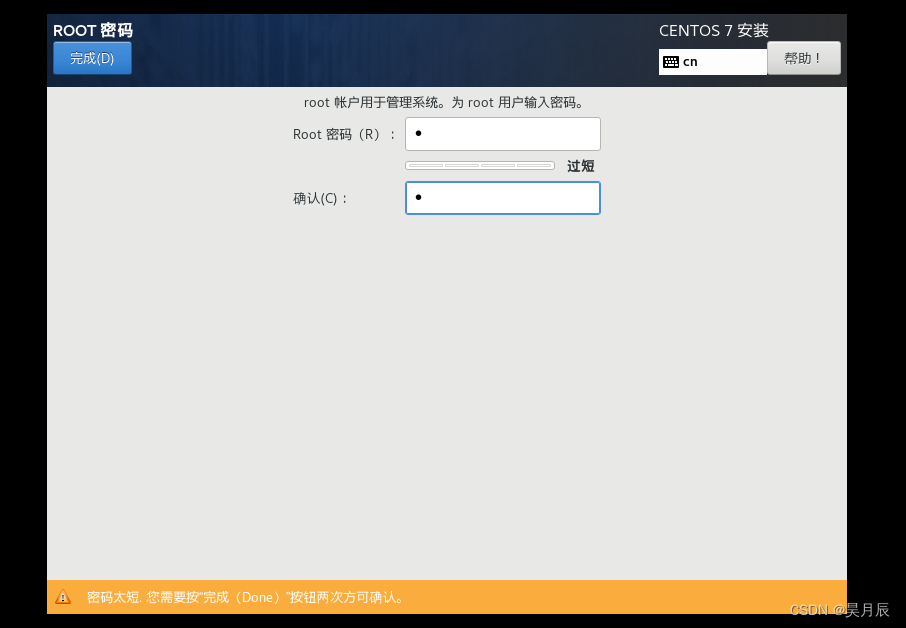Click the warning triangle icon in orange bar
906x628 pixels.
63,597
